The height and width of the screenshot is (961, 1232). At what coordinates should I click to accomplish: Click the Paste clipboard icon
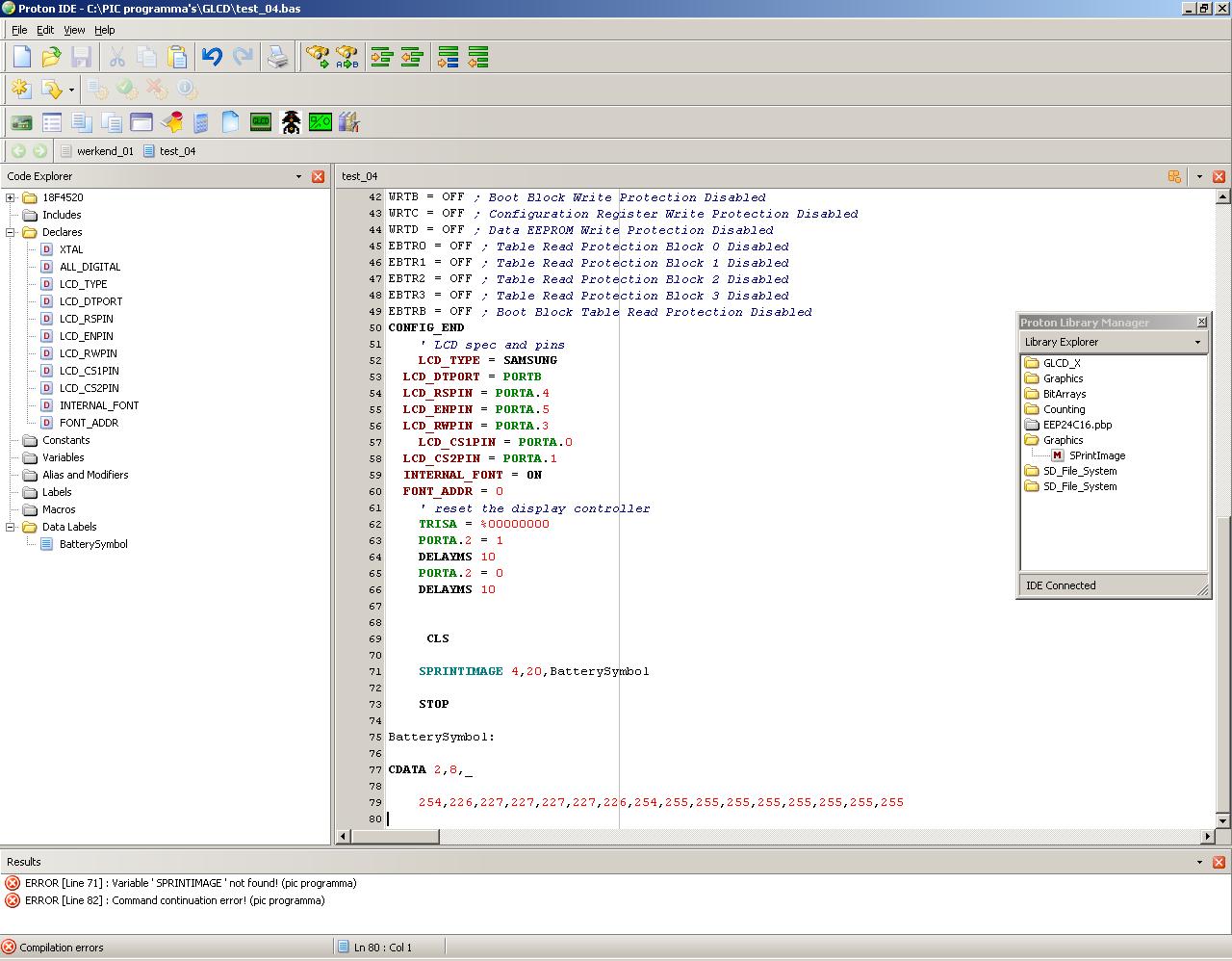pyautogui.click(x=177, y=58)
